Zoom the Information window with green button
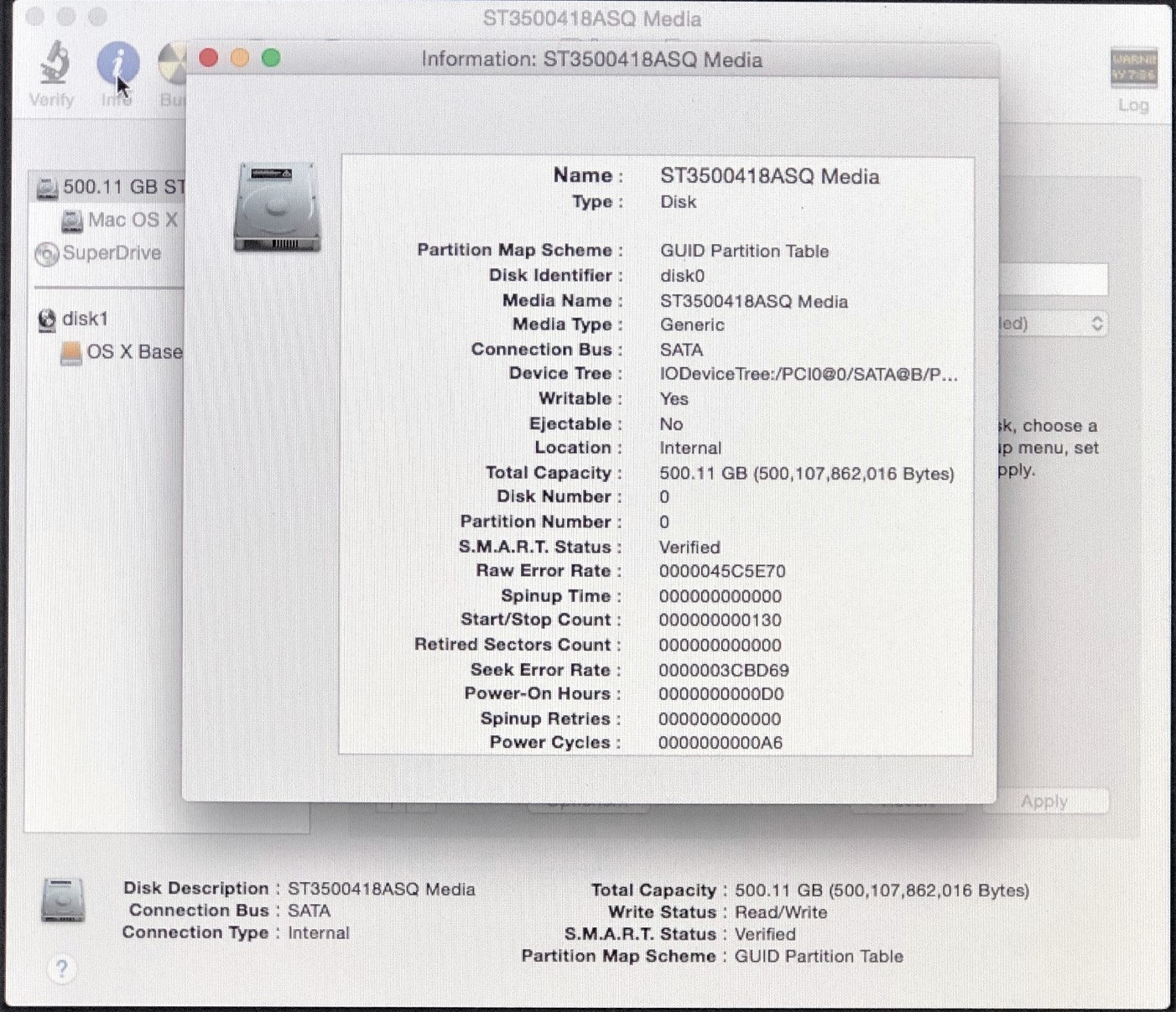1176x1012 pixels. [x=271, y=58]
